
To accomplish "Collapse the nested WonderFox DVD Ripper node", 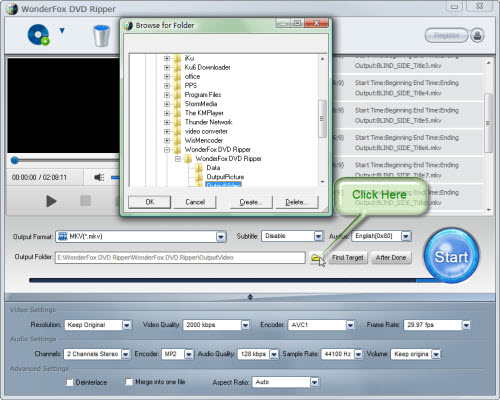I will 178,159.
